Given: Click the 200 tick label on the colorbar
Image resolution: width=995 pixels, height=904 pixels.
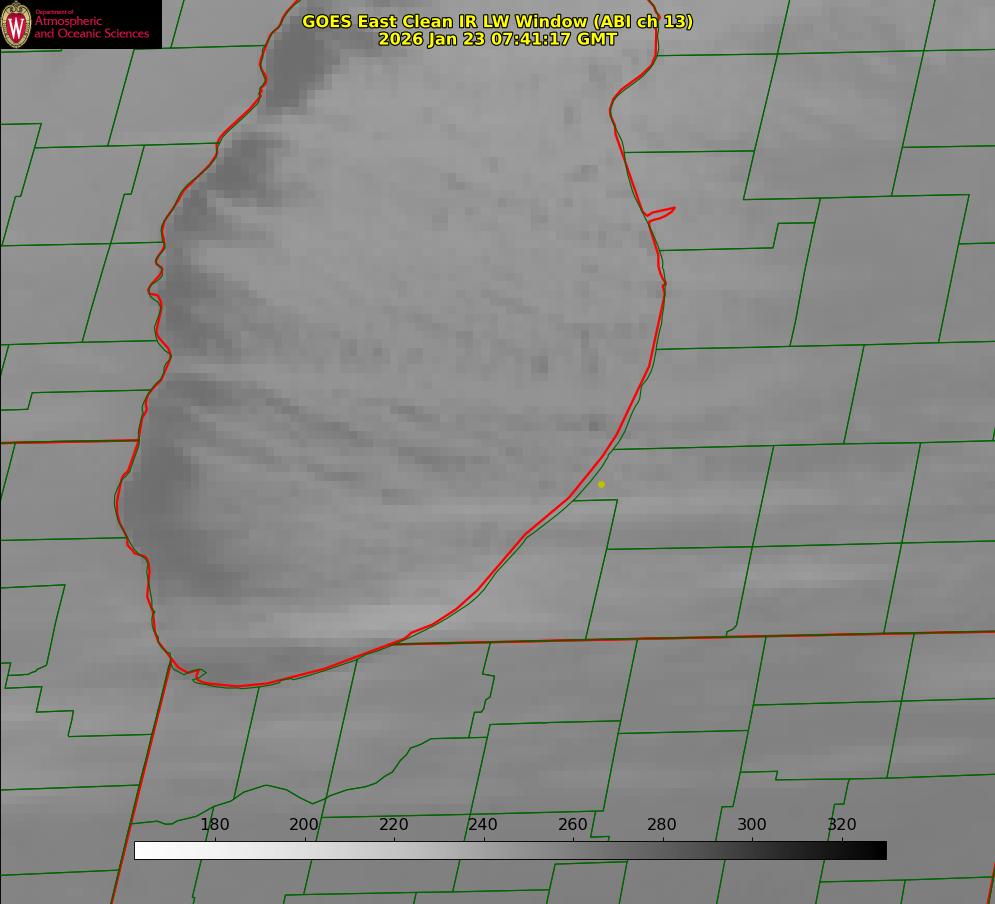Looking at the screenshot, I should tap(304, 825).
